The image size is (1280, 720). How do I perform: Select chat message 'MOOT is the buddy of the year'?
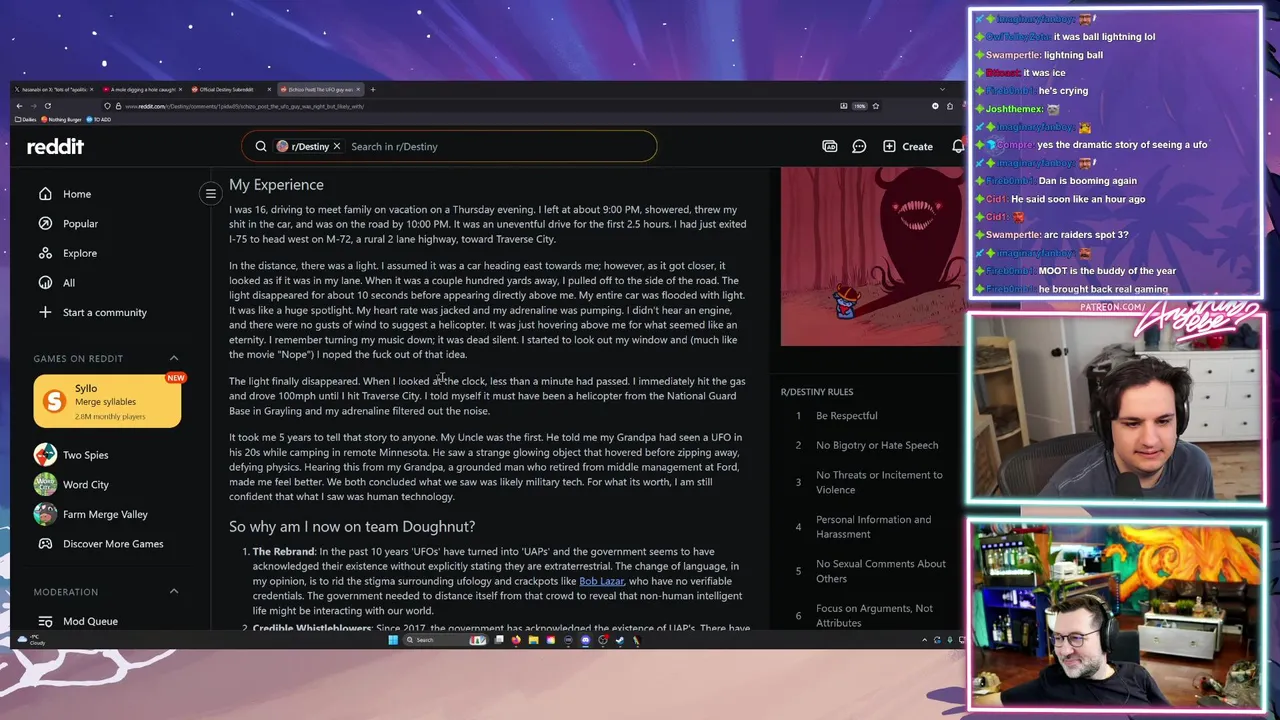pos(1107,271)
